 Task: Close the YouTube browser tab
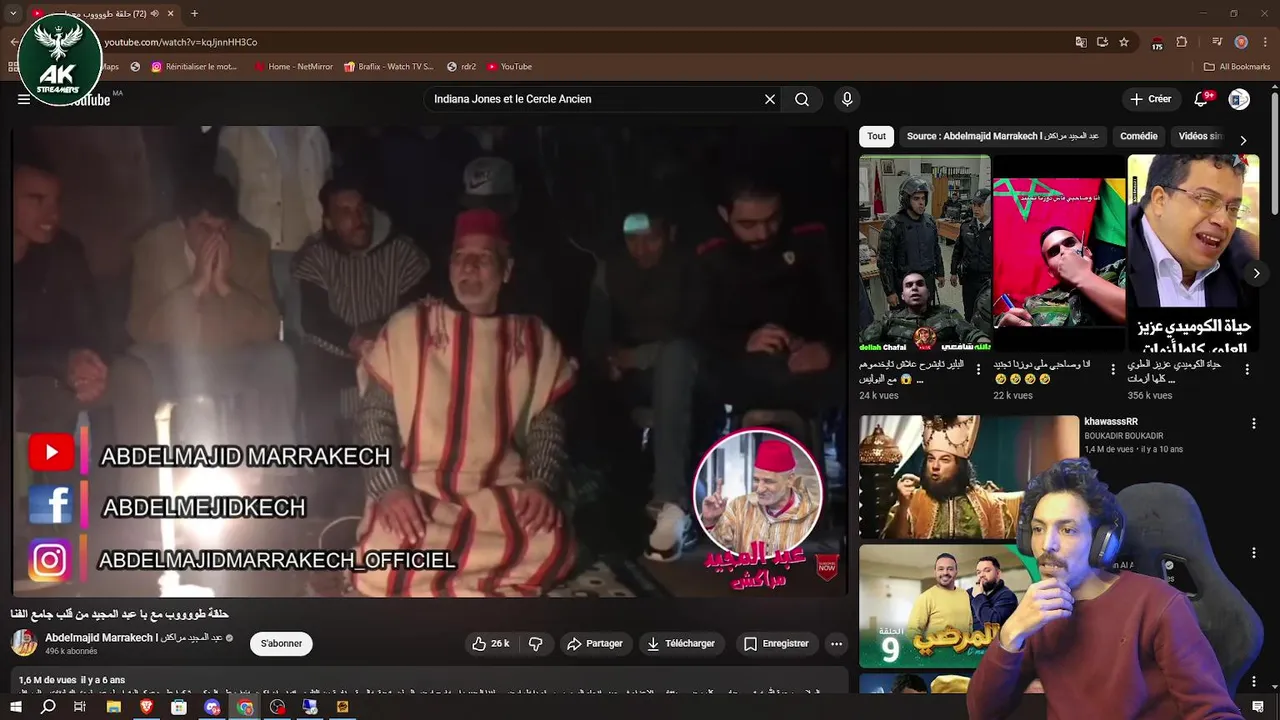pyautogui.click(x=170, y=14)
